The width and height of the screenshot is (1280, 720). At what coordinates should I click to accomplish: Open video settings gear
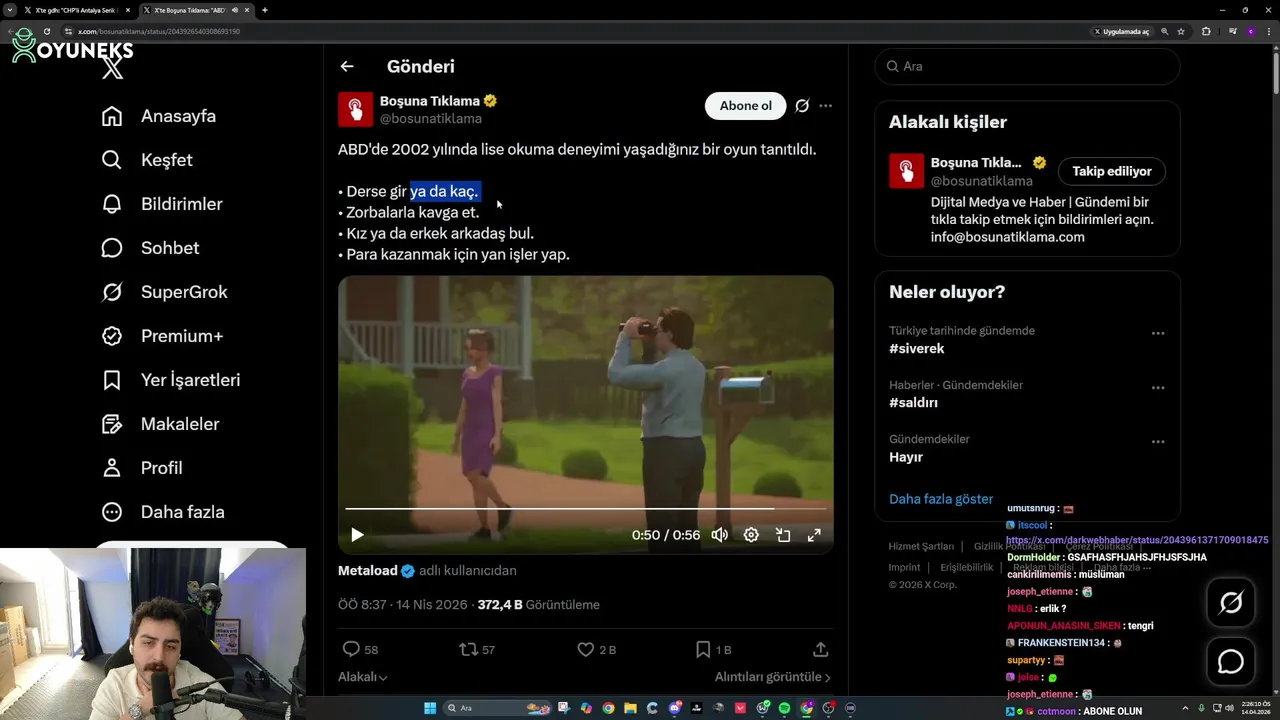(x=751, y=535)
